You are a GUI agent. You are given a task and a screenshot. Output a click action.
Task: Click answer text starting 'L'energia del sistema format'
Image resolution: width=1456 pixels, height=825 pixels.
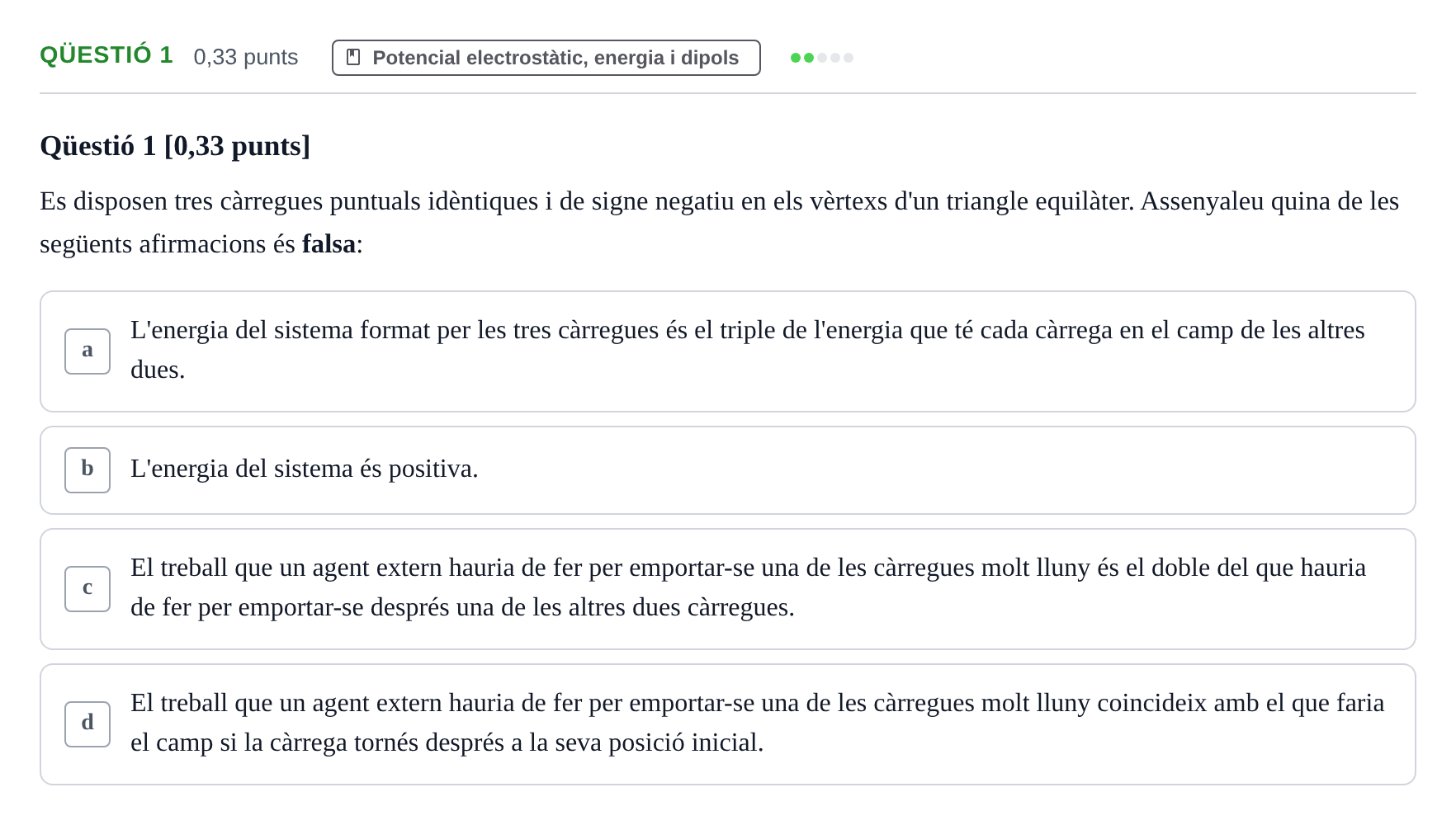tap(748, 350)
